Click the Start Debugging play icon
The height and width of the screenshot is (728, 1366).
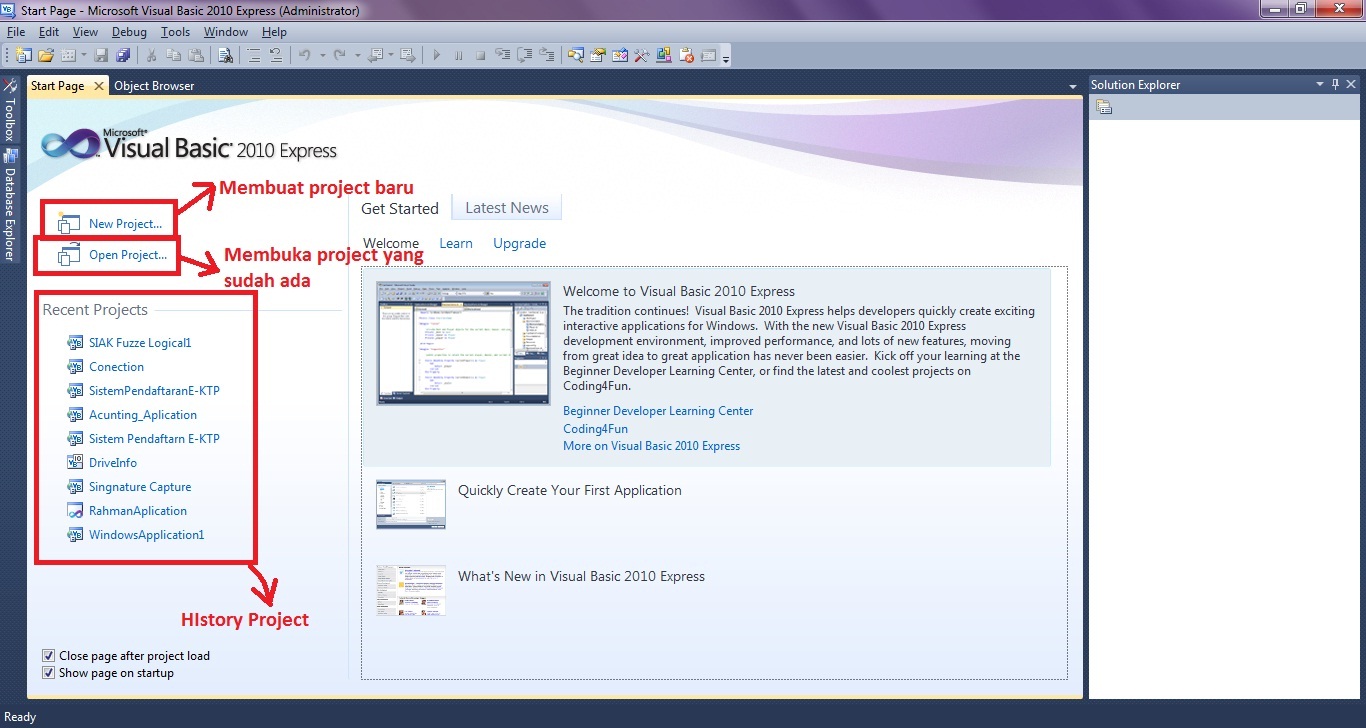[437, 55]
